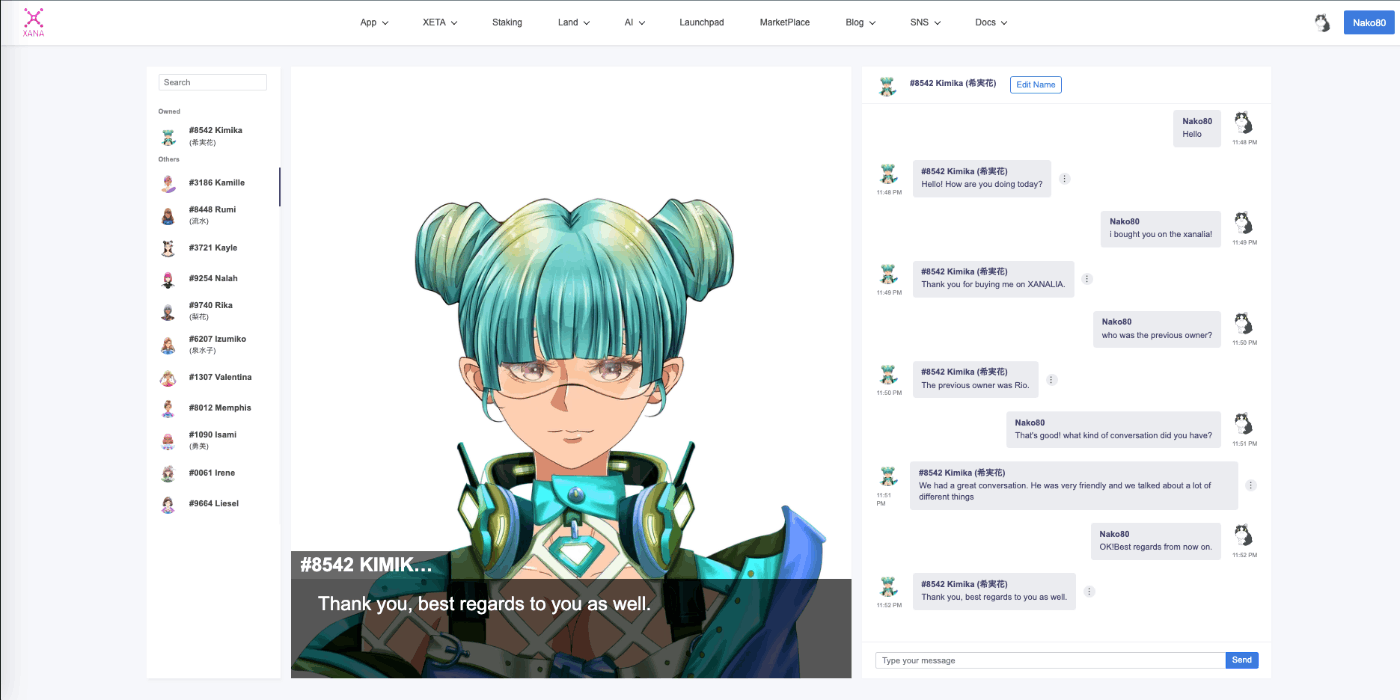
Task: Expand the AI dropdown menu
Action: click(635, 23)
